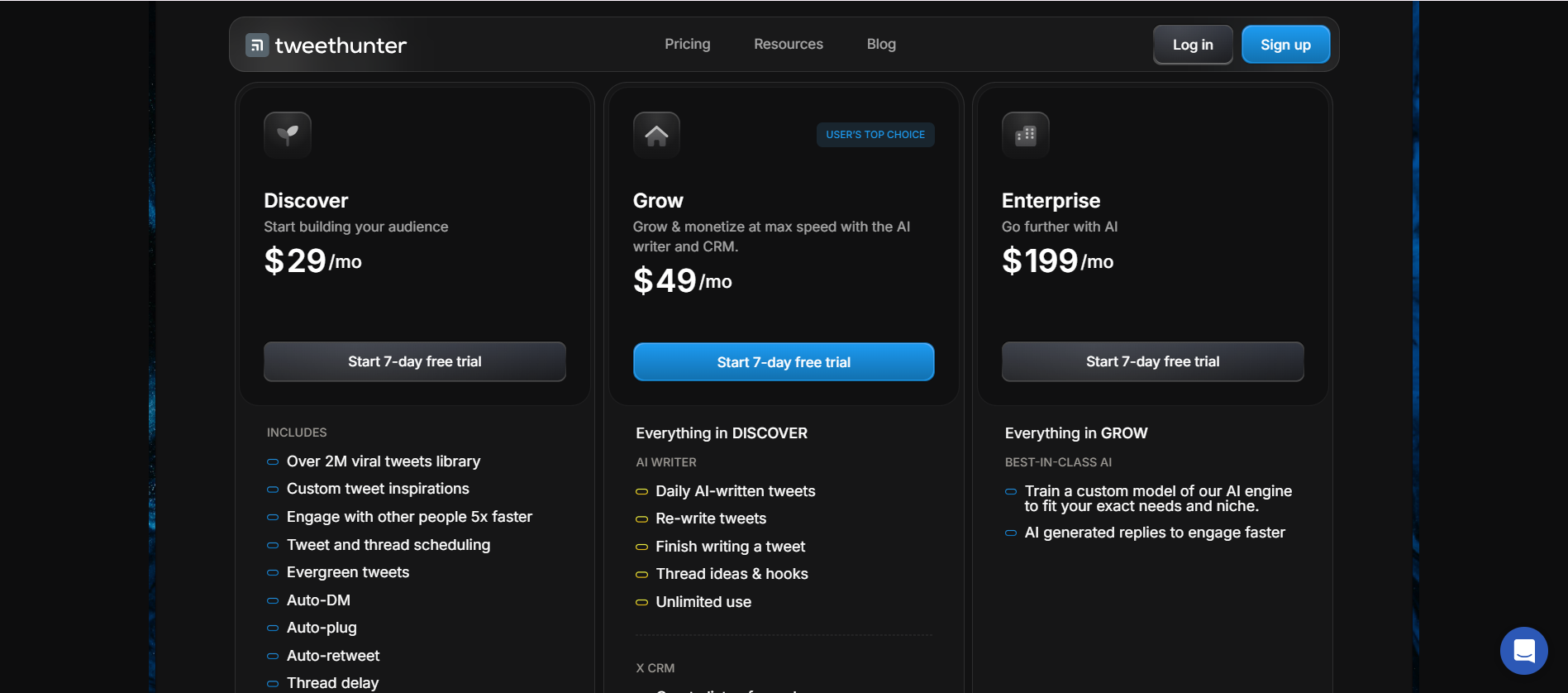Click the Tweet Hunter logo icon

pyautogui.click(x=257, y=44)
